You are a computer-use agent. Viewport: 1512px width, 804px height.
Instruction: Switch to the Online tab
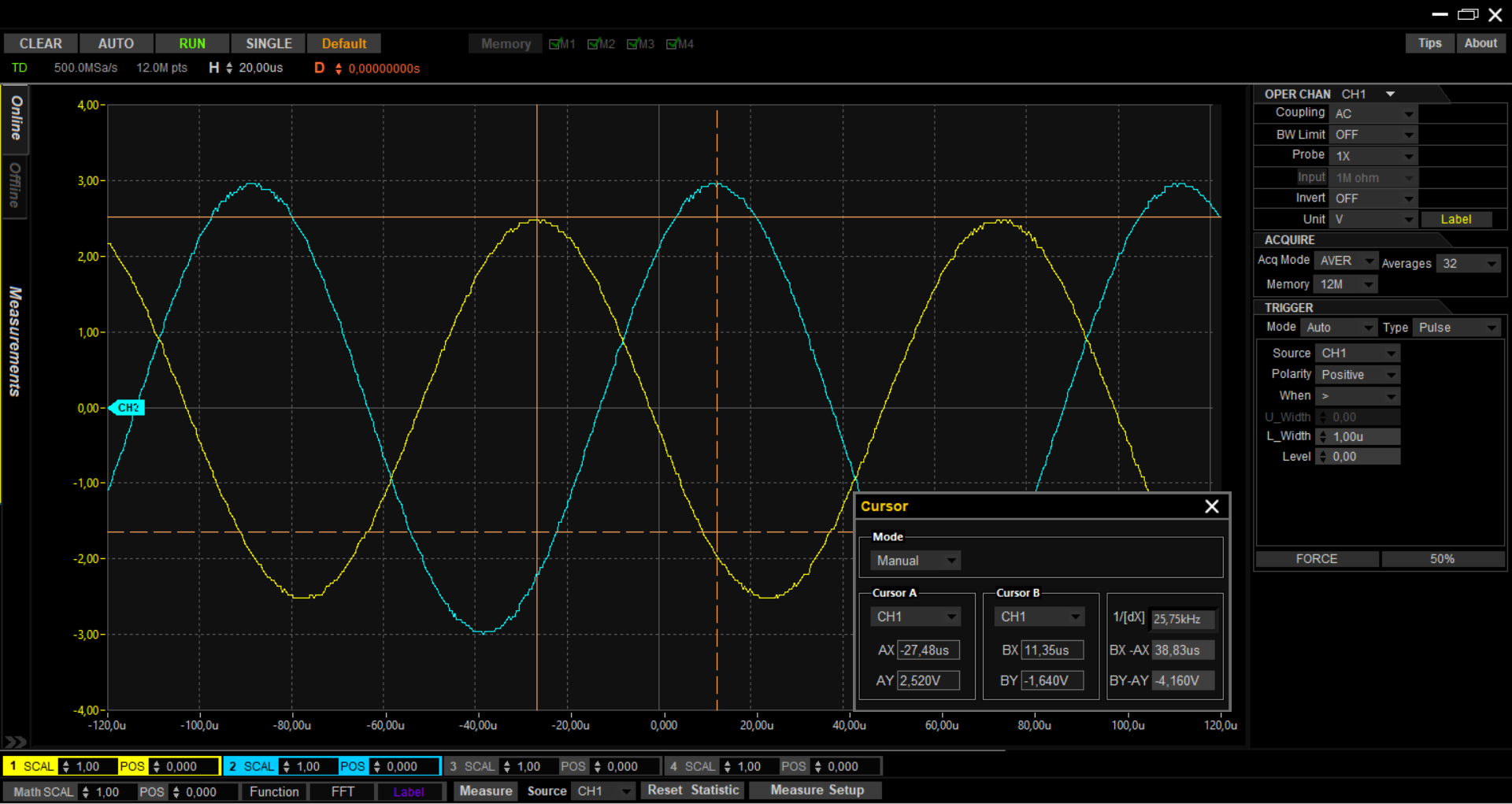15,118
